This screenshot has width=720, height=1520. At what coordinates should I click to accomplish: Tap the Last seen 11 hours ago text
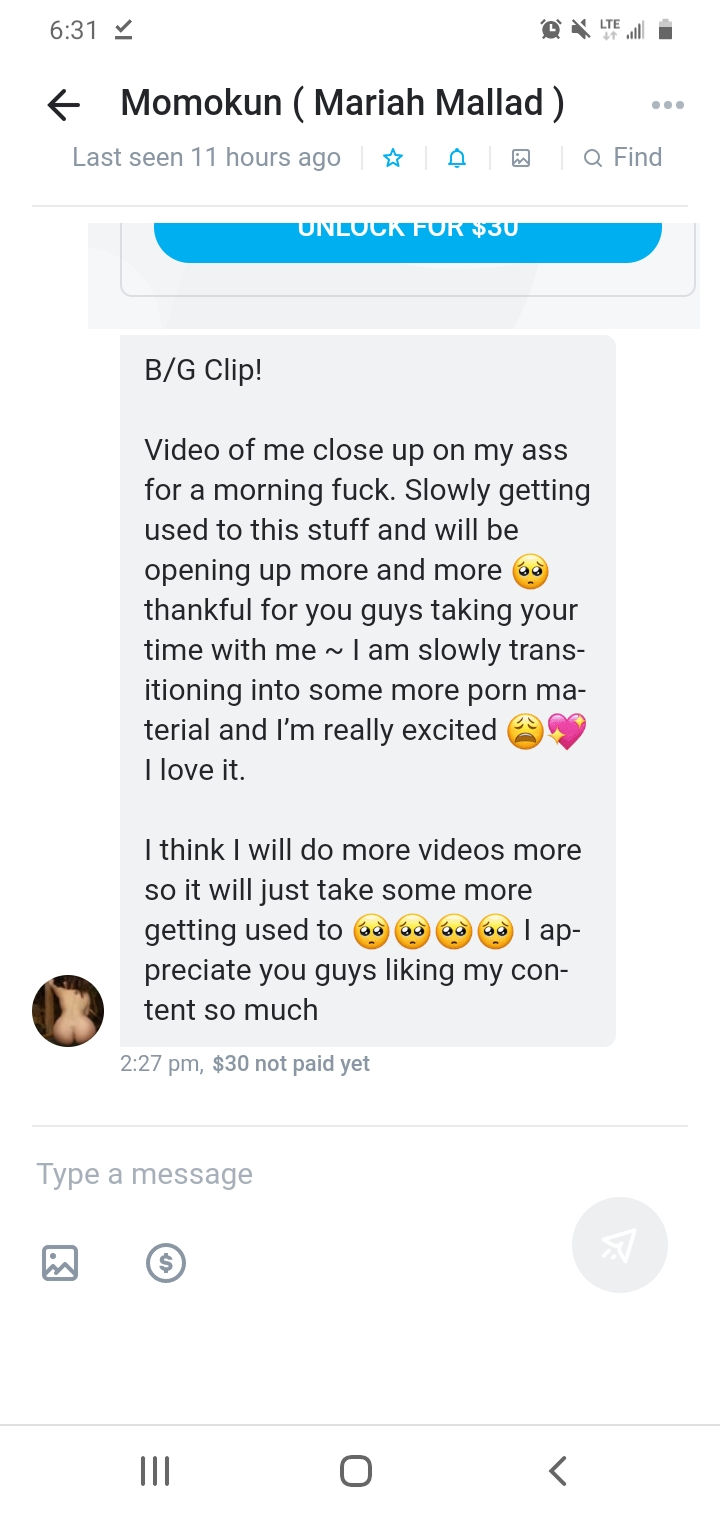click(x=206, y=157)
